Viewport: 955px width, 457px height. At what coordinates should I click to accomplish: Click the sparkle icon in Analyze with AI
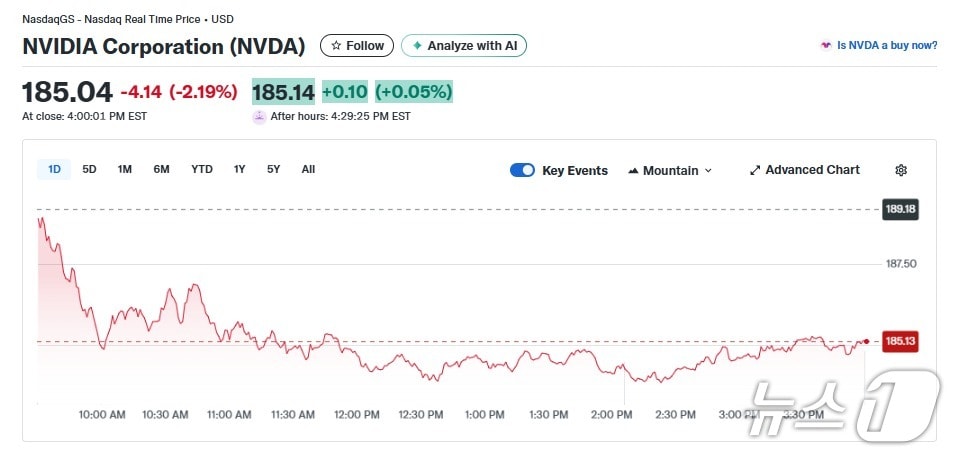[x=417, y=46]
